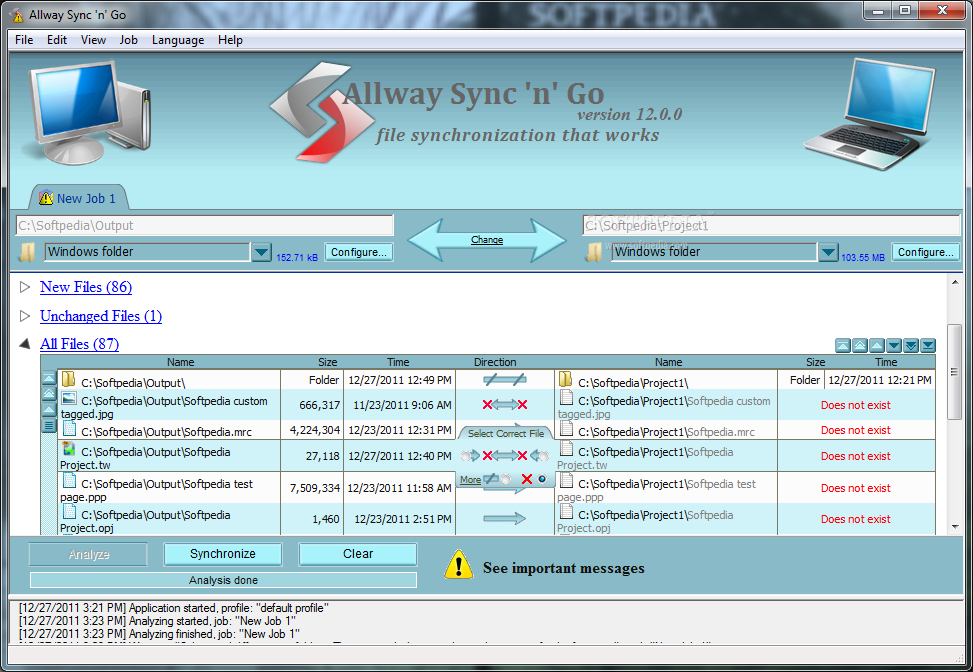The image size is (973, 672).
Task: Click the jump-to-top button in the left list gutter
Action: (49, 378)
